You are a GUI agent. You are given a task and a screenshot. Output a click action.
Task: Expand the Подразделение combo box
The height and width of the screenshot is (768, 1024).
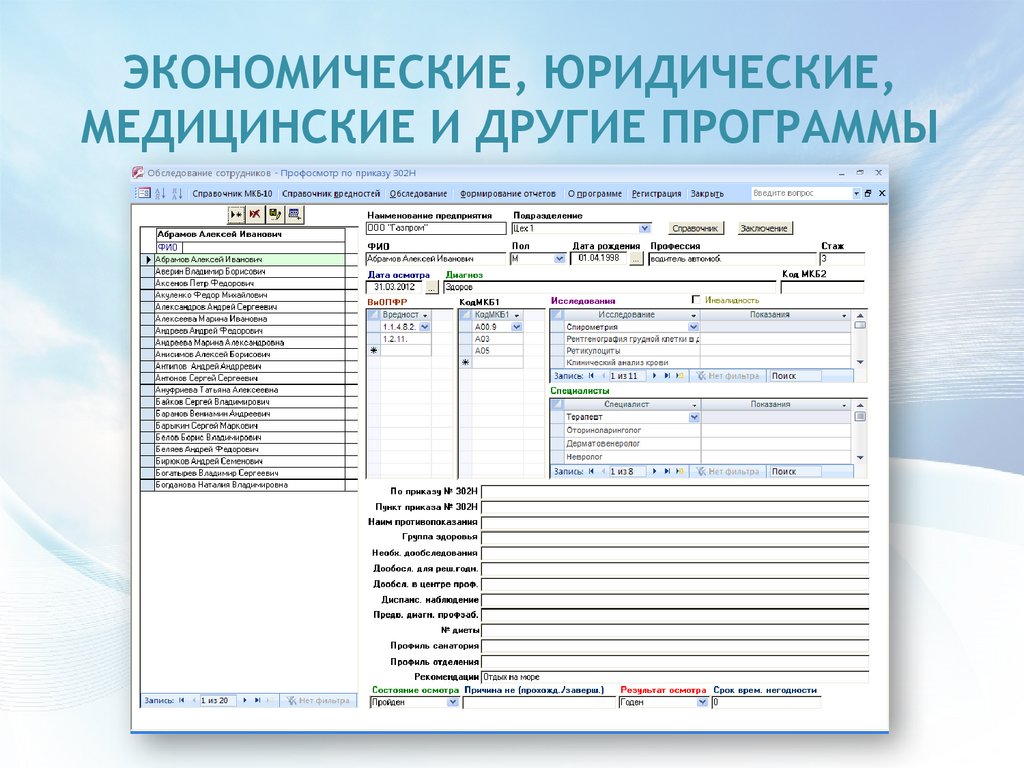click(645, 229)
